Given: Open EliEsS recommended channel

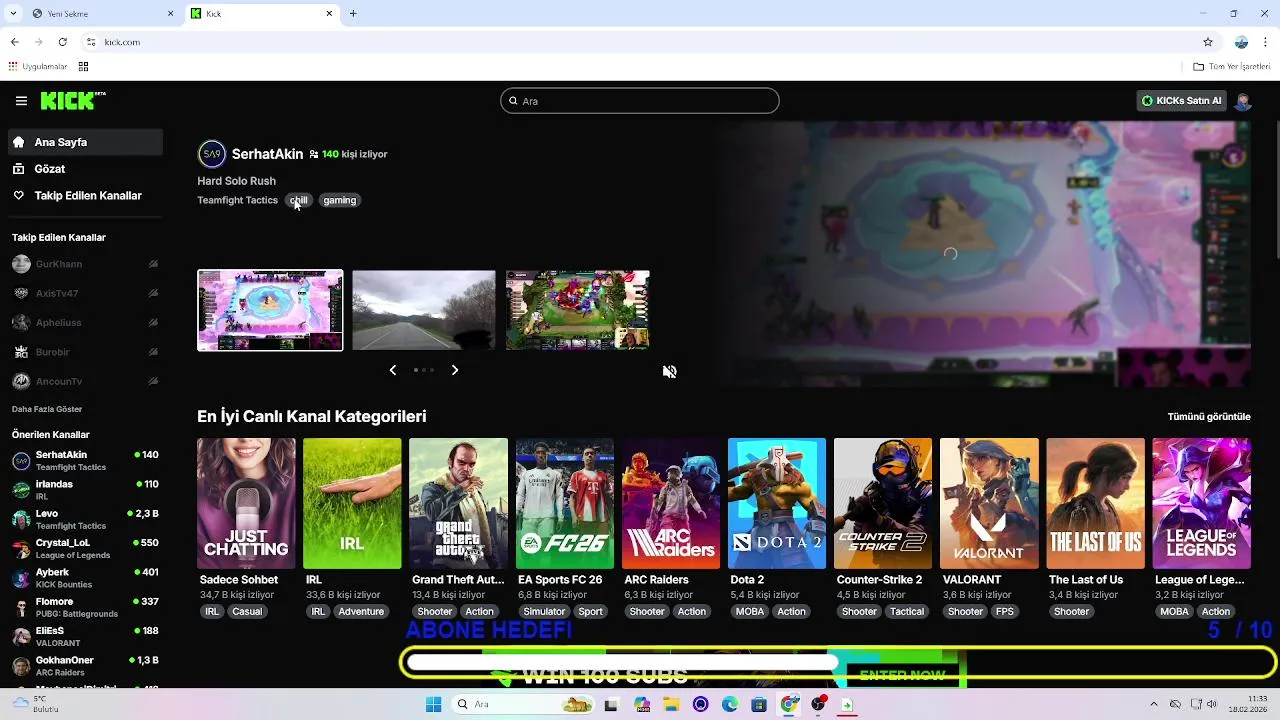Looking at the screenshot, I should tap(85, 636).
